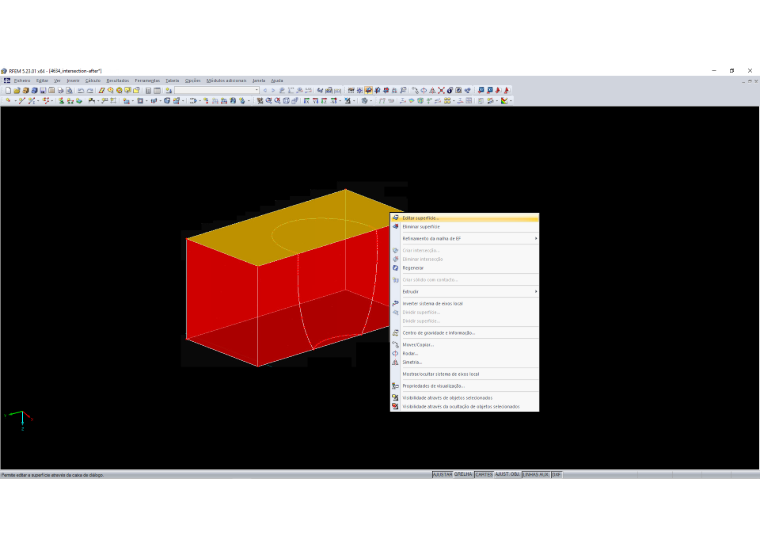Click the Print toolbar icon
This screenshot has width=760, height=545.
[61, 91]
